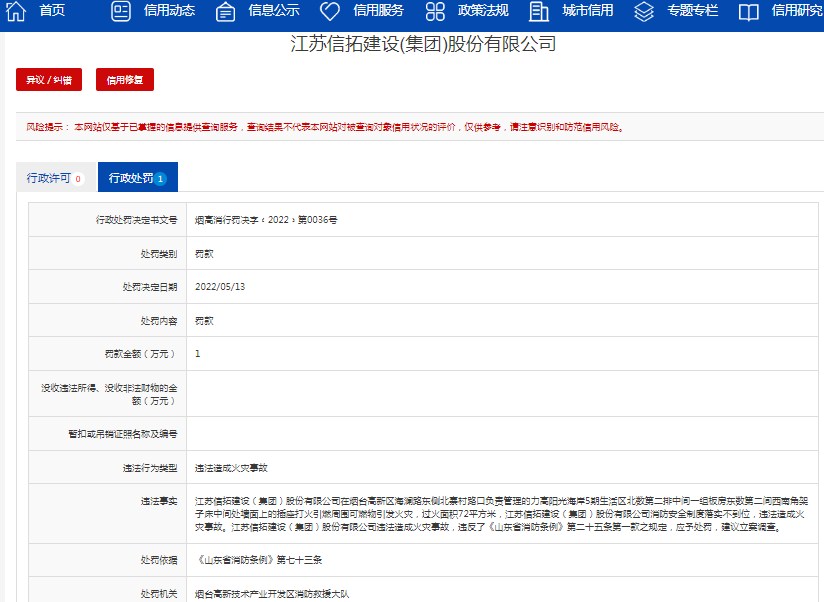The height and width of the screenshot is (602, 824).
Task: Click the 信用修复 button
Action: point(123,79)
